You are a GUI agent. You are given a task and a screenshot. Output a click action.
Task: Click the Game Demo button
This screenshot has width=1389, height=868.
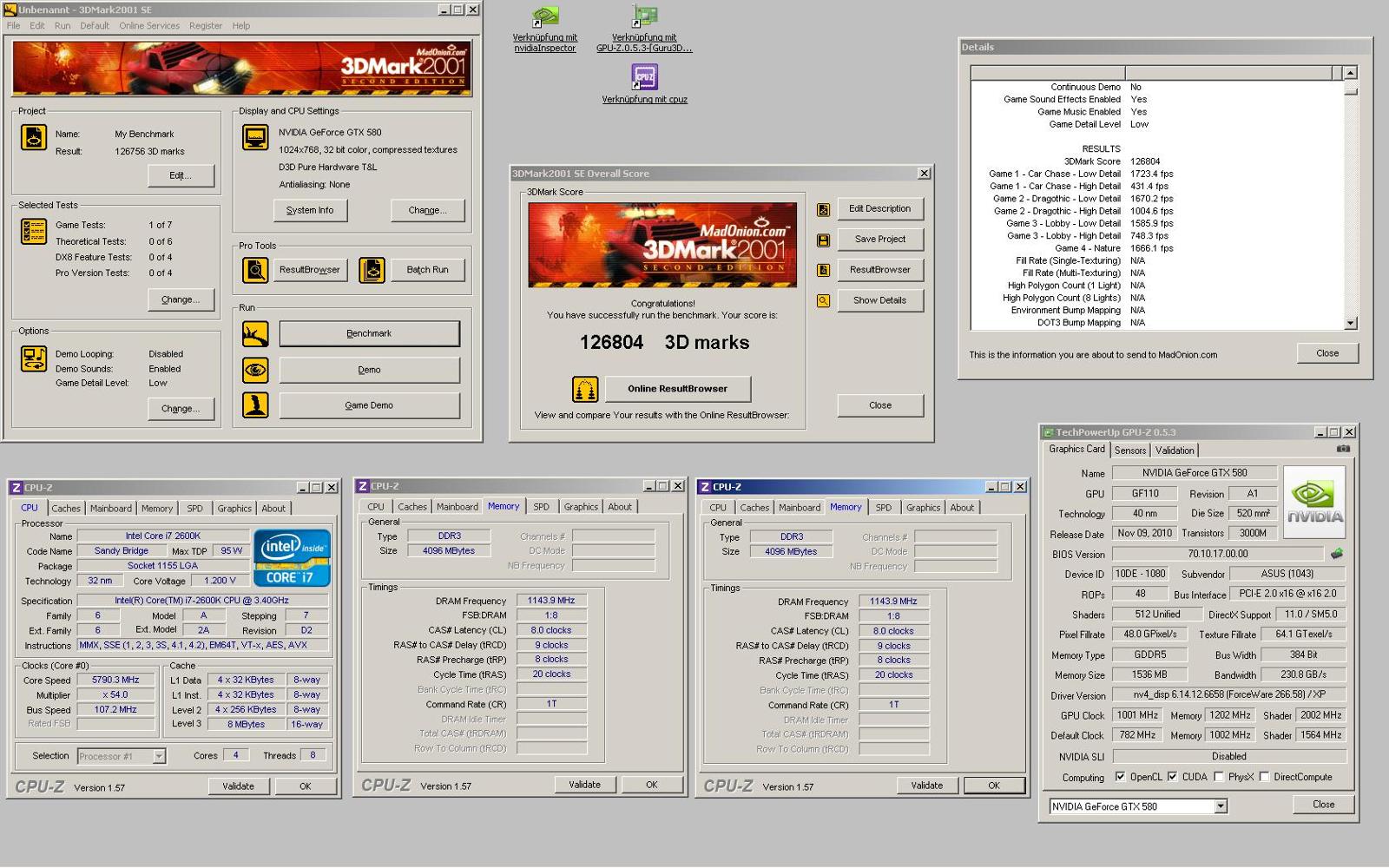pyautogui.click(x=369, y=405)
